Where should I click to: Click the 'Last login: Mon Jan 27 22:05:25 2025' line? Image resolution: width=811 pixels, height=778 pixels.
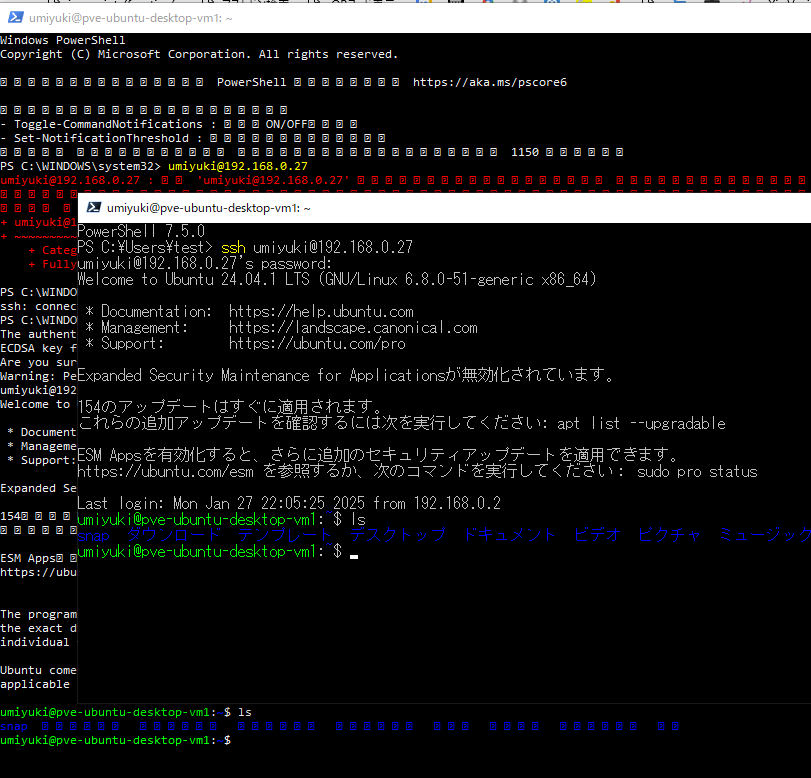tap(289, 503)
